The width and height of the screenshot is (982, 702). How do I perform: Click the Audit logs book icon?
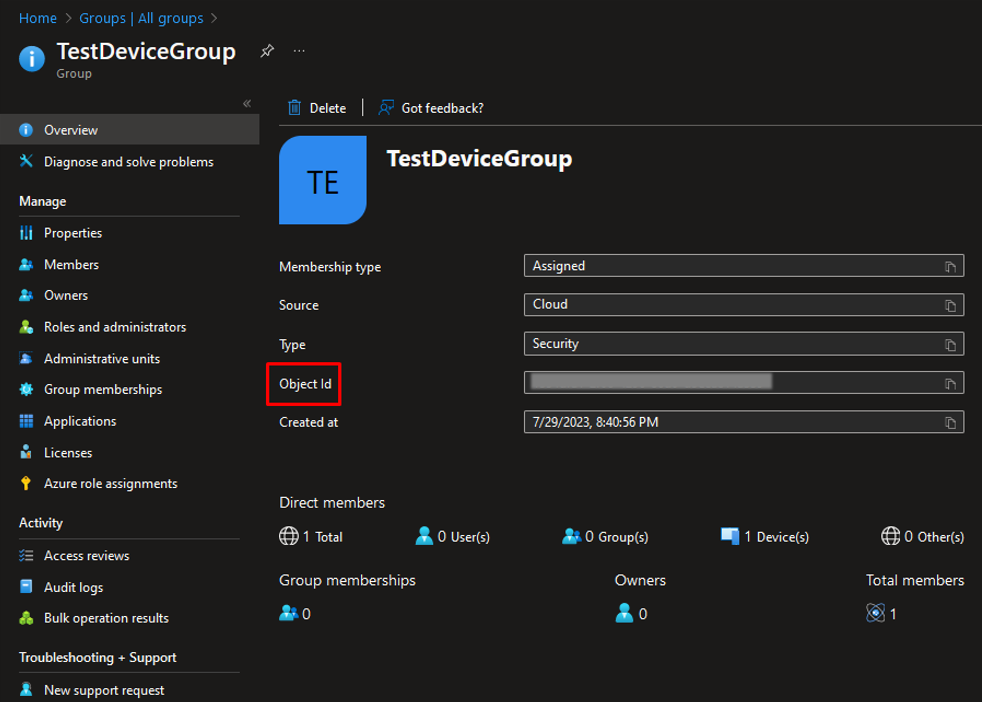coord(26,587)
